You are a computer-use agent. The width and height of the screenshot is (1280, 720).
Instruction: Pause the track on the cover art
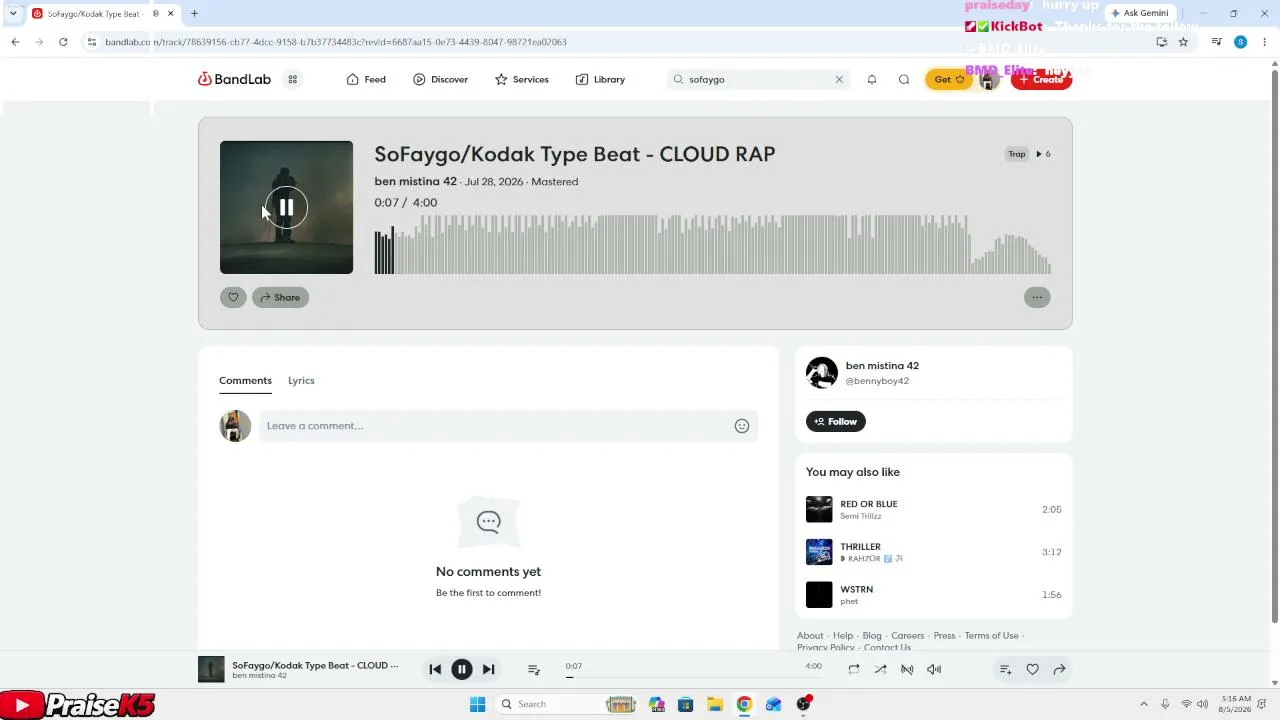(286, 207)
